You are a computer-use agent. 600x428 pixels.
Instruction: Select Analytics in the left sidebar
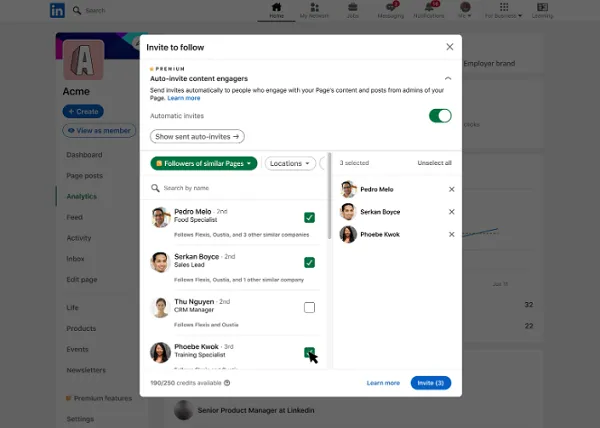click(x=82, y=196)
